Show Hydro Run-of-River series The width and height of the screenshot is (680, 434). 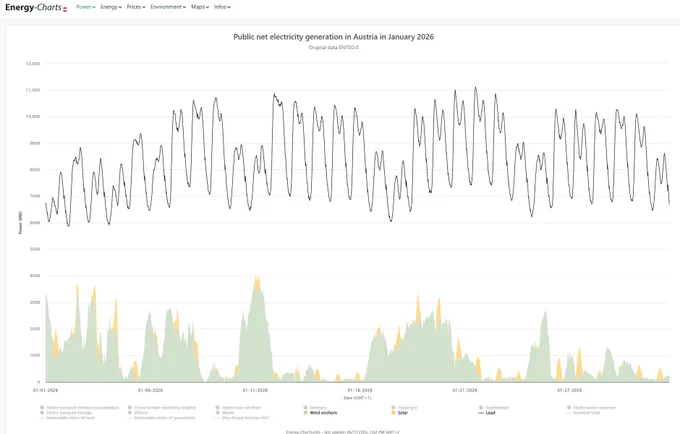pyautogui.click(x=239, y=408)
